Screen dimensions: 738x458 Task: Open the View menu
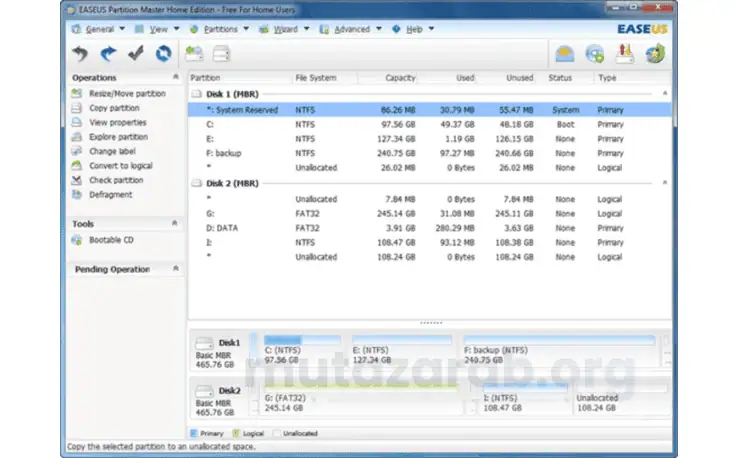click(159, 29)
